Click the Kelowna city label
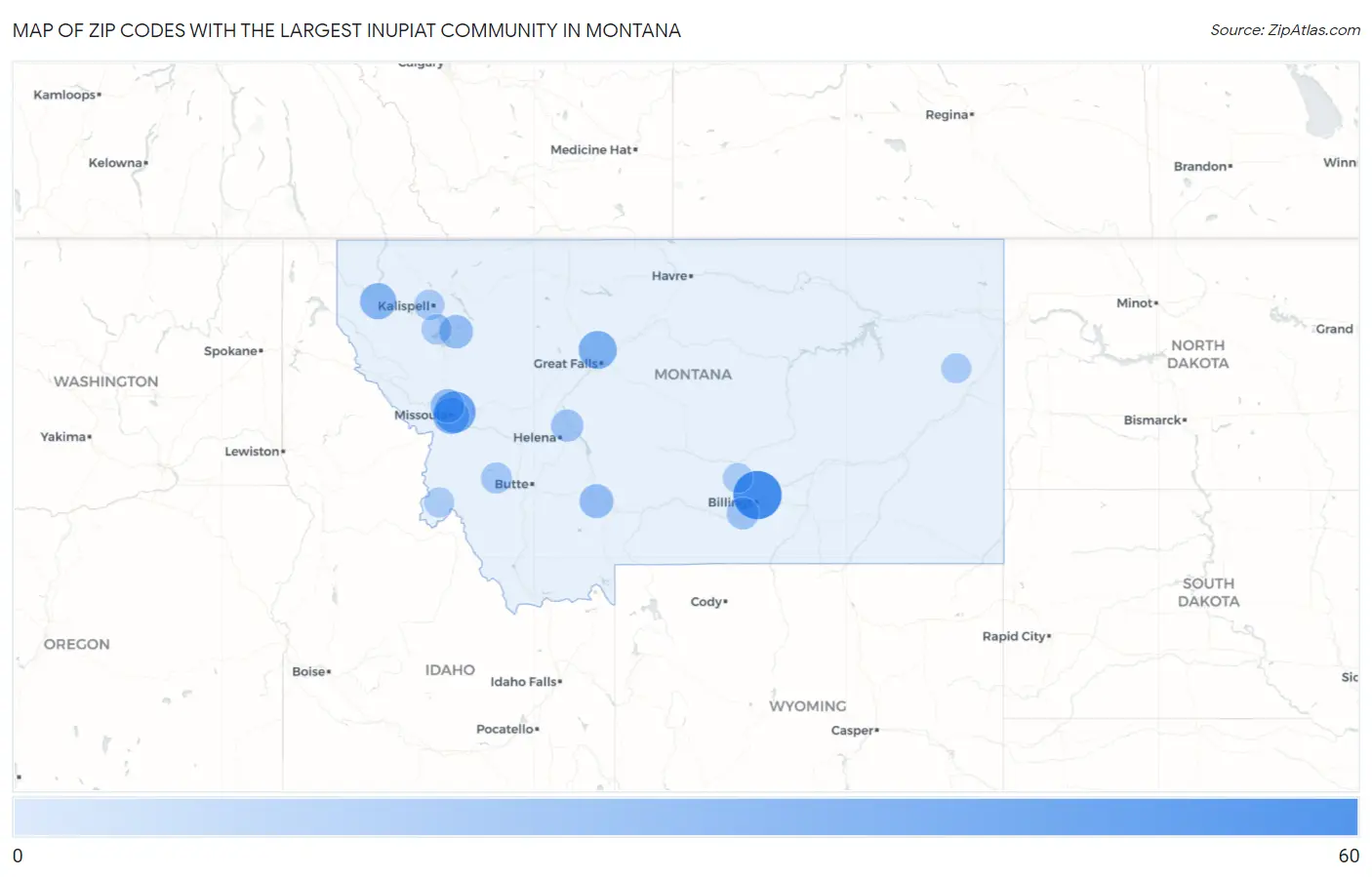This screenshot has height=877, width=1372. (x=118, y=163)
